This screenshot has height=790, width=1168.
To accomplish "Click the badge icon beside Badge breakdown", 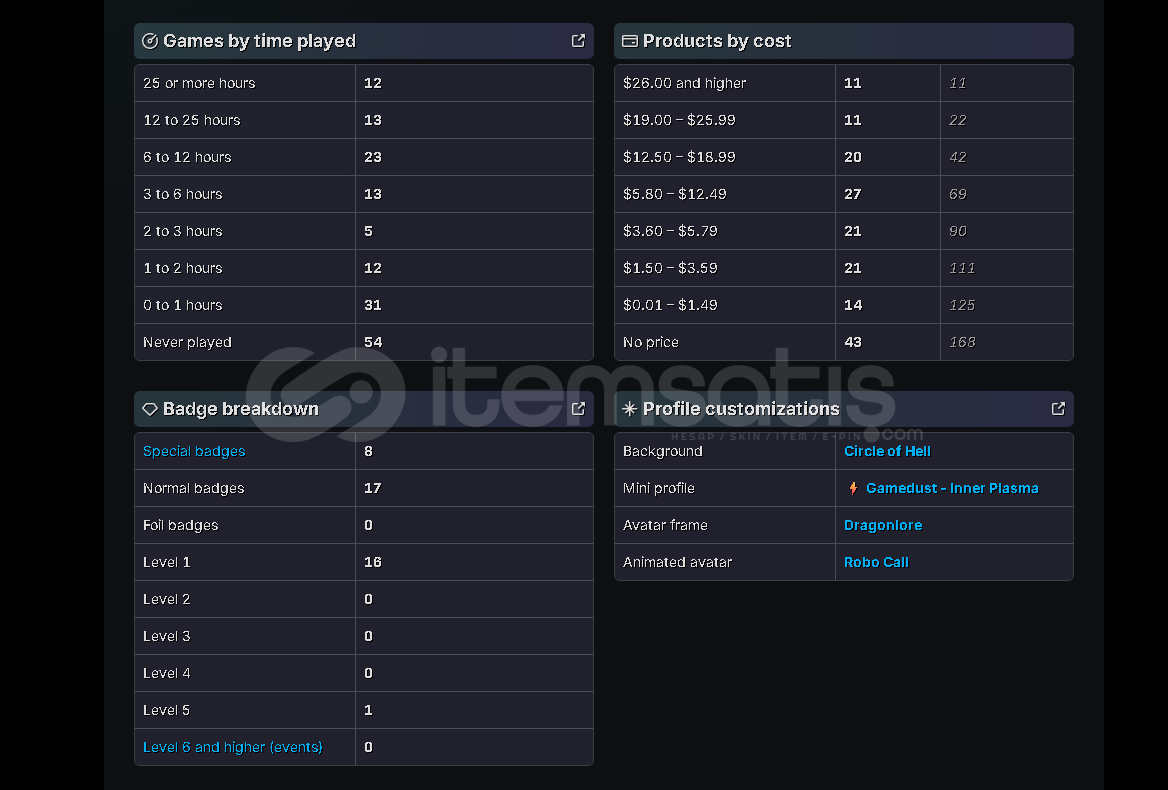I will coord(150,409).
